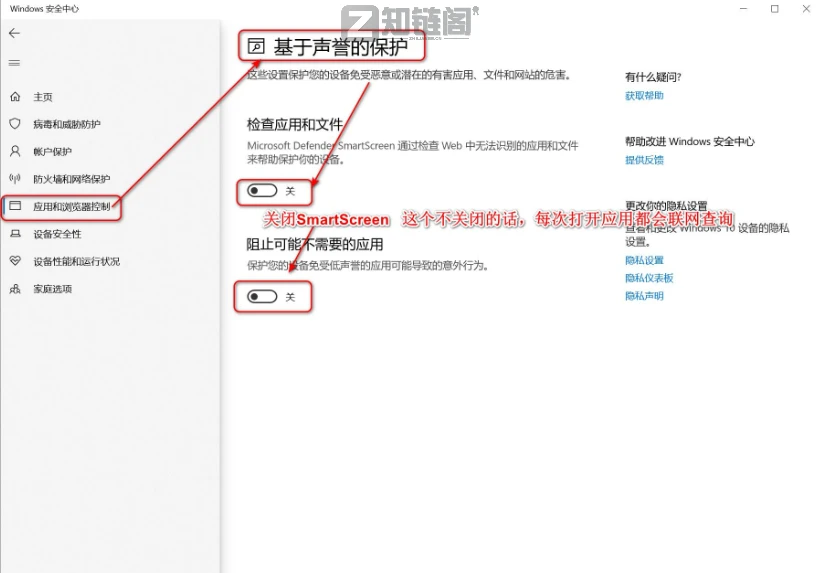Click the antenna icon for 防火墙和网络保护
The height and width of the screenshot is (573, 821).
(15, 179)
